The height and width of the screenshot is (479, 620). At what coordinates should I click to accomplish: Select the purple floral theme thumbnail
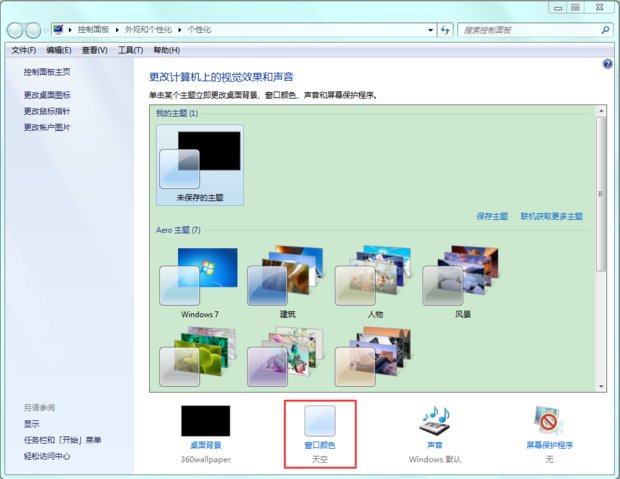click(287, 357)
